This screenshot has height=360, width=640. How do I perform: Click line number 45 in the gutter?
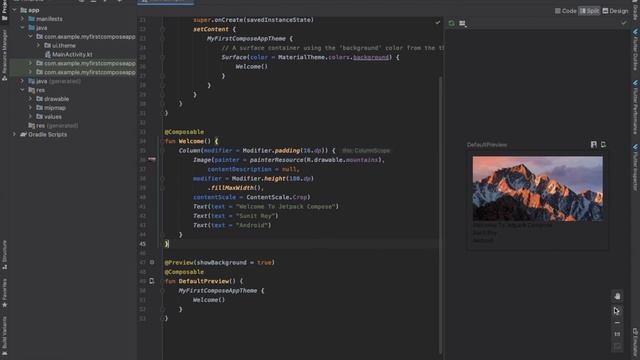(x=142, y=244)
